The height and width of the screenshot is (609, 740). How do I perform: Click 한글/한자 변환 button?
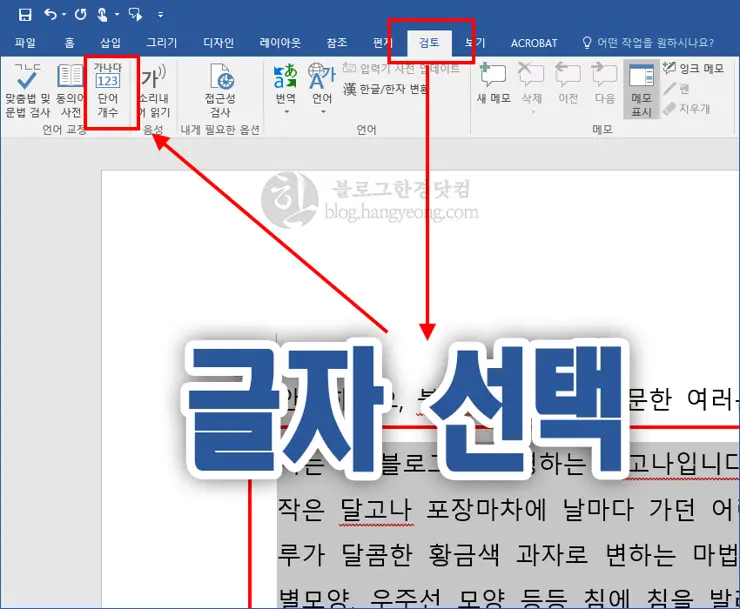[386, 88]
